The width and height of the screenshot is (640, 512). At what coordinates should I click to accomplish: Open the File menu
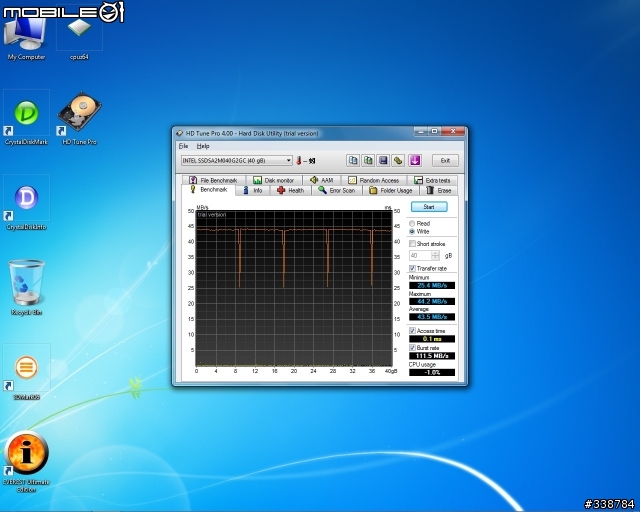point(183,146)
